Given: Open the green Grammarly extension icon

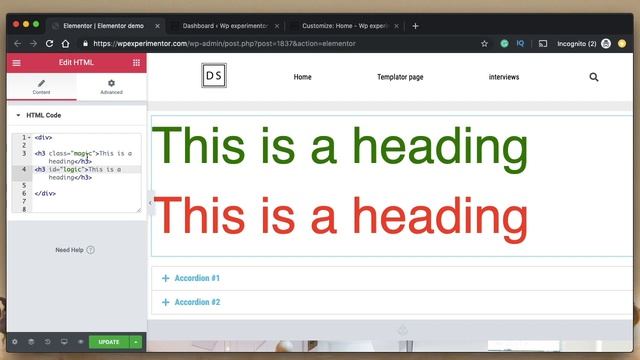Looking at the screenshot, I should tap(504, 44).
